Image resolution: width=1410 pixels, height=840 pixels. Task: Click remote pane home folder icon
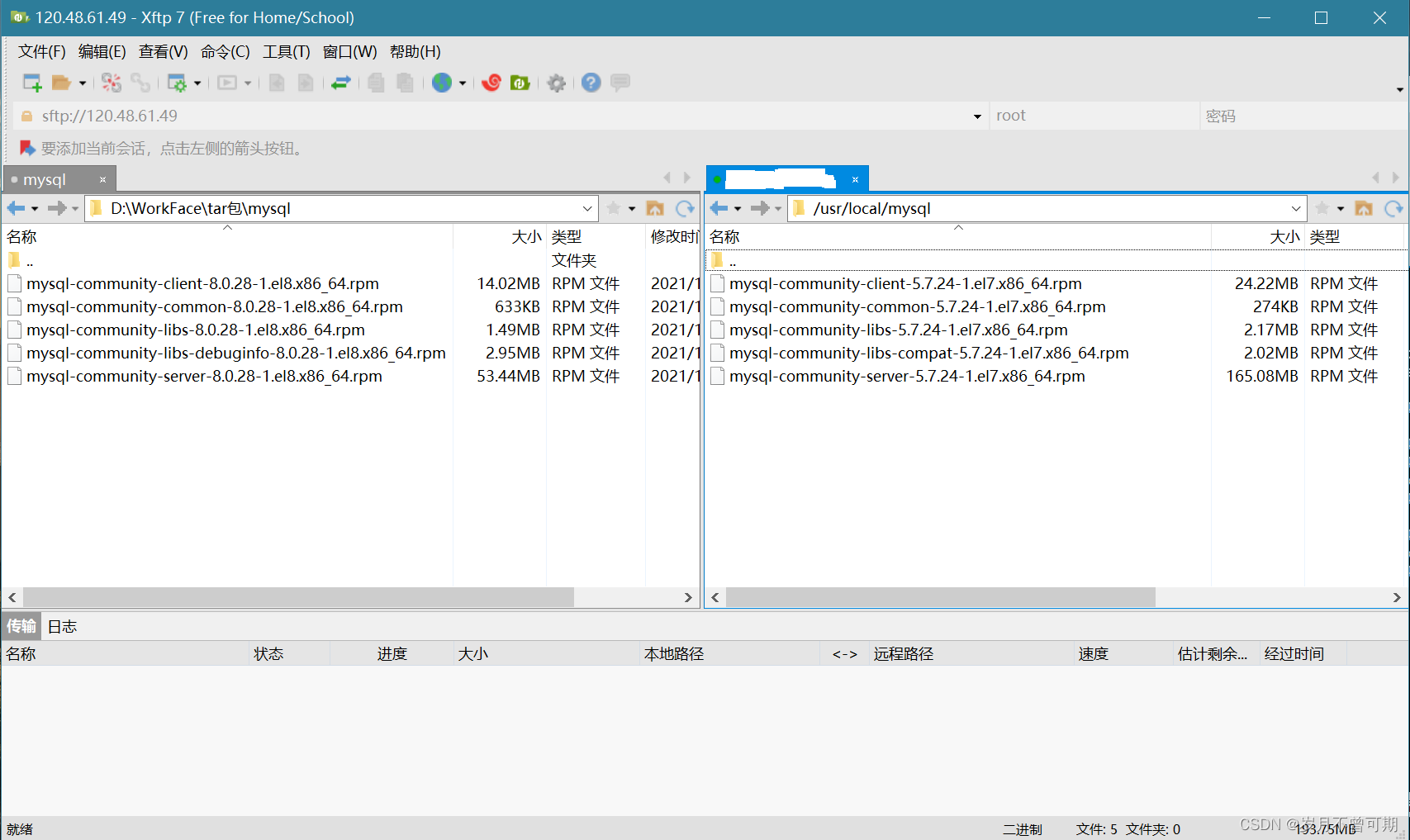tap(1364, 208)
